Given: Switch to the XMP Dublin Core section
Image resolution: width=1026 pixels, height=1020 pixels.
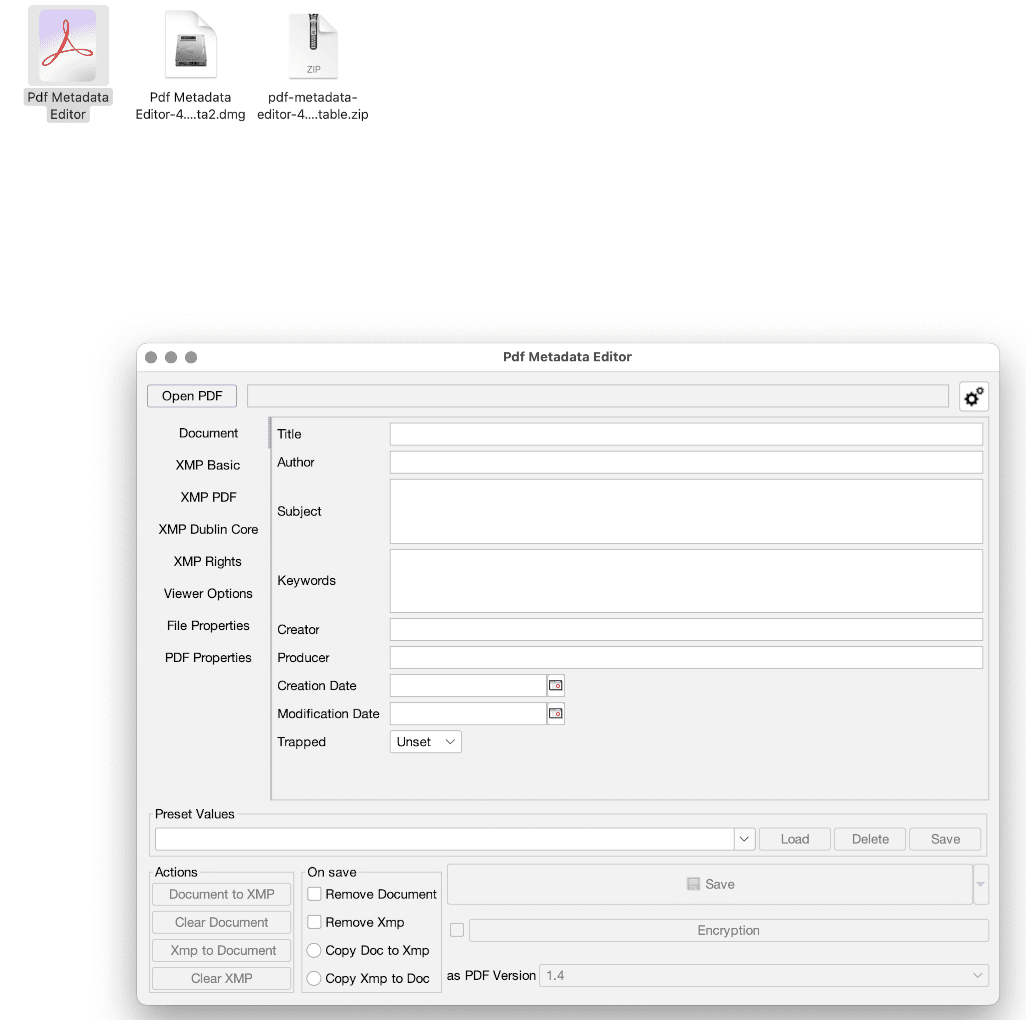Looking at the screenshot, I should click(207, 529).
